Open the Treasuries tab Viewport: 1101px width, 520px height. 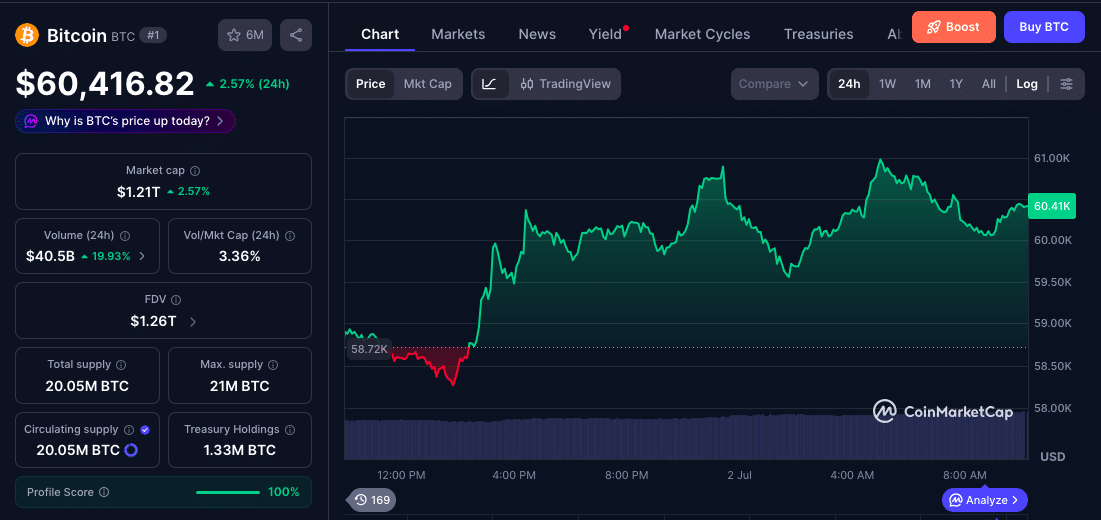tap(819, 34)
